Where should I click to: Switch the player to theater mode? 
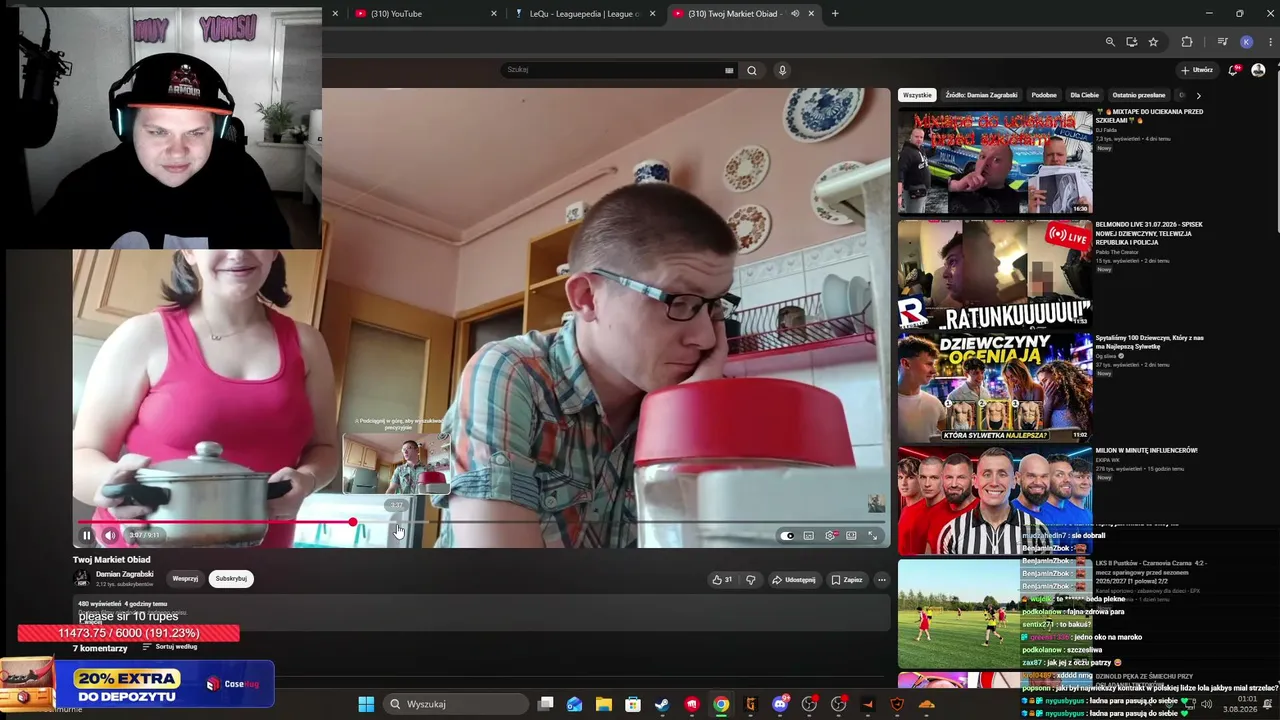851,535
